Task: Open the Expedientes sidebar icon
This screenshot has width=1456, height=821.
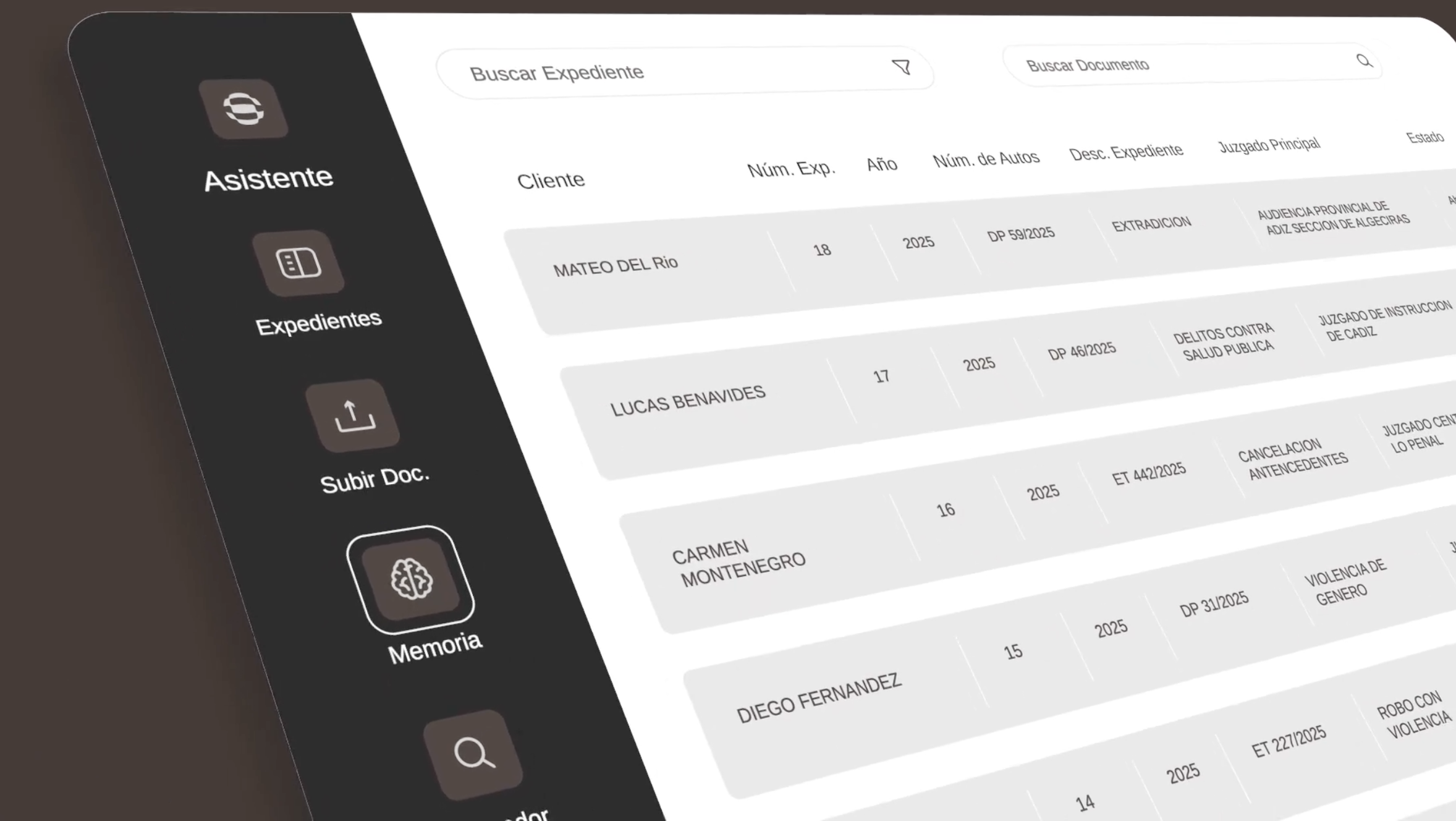Action: [298, 263]
